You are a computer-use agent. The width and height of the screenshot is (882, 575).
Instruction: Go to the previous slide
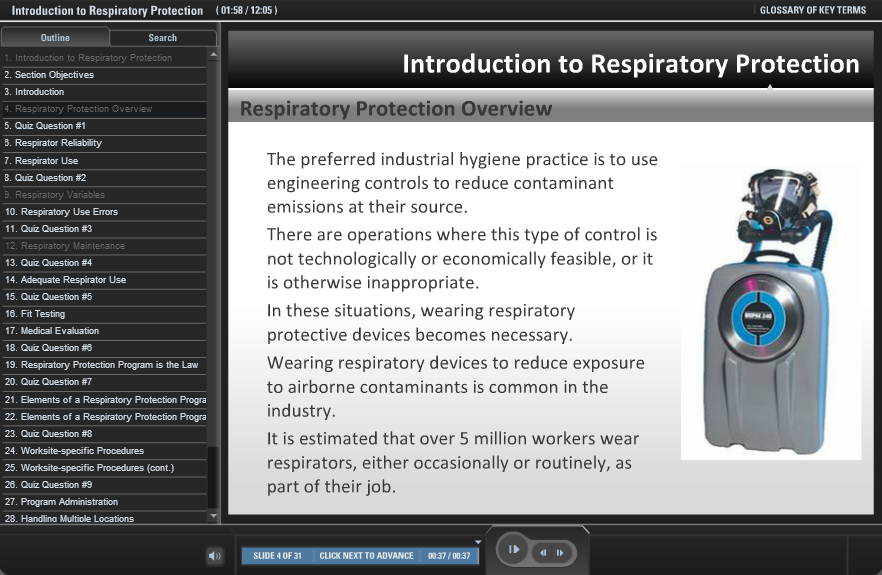coord(543,552)
